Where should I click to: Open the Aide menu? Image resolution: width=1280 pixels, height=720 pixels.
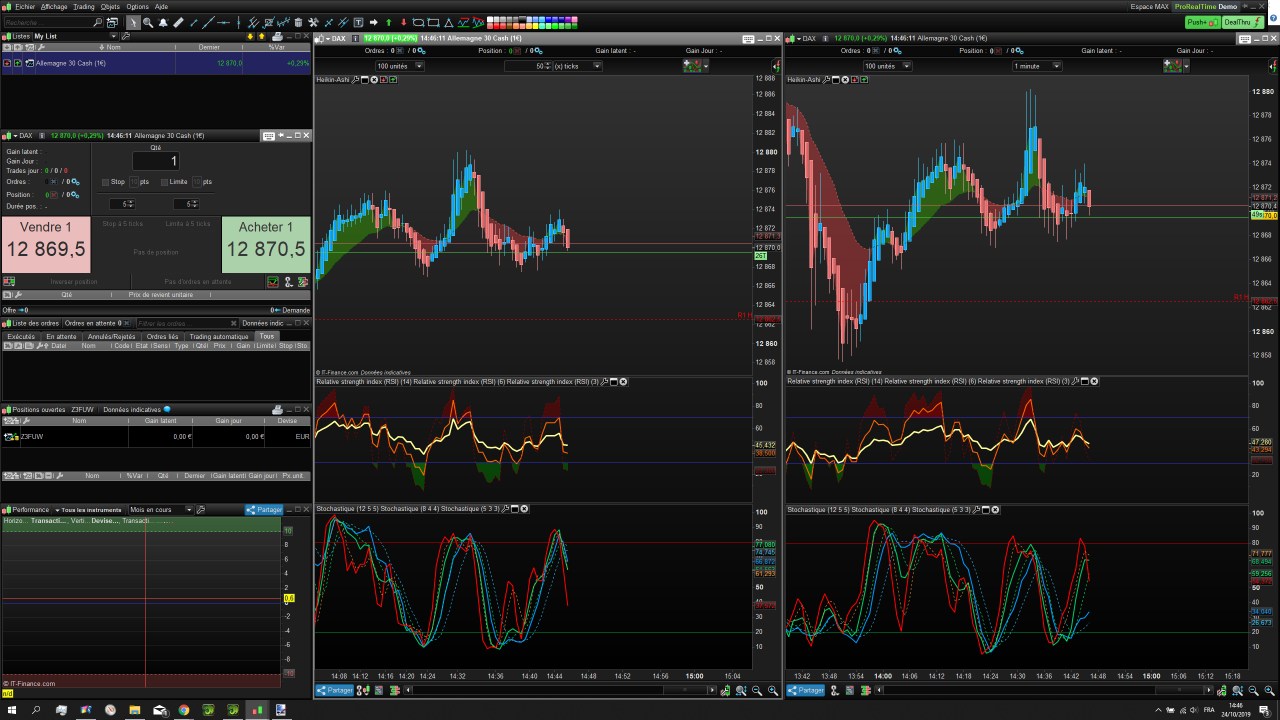coord(161,6)
